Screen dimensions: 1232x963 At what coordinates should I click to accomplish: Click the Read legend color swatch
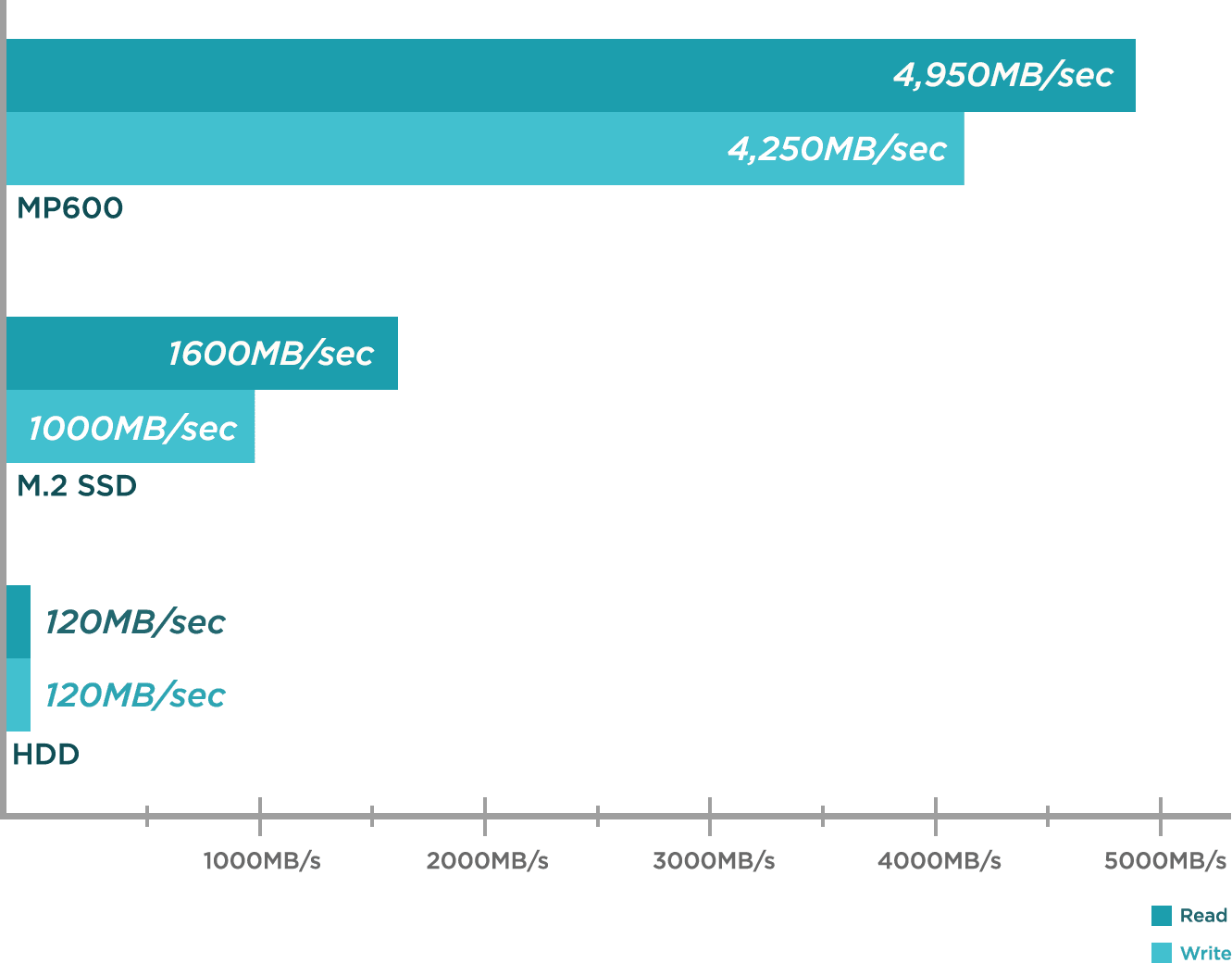tap(1162, 916)
